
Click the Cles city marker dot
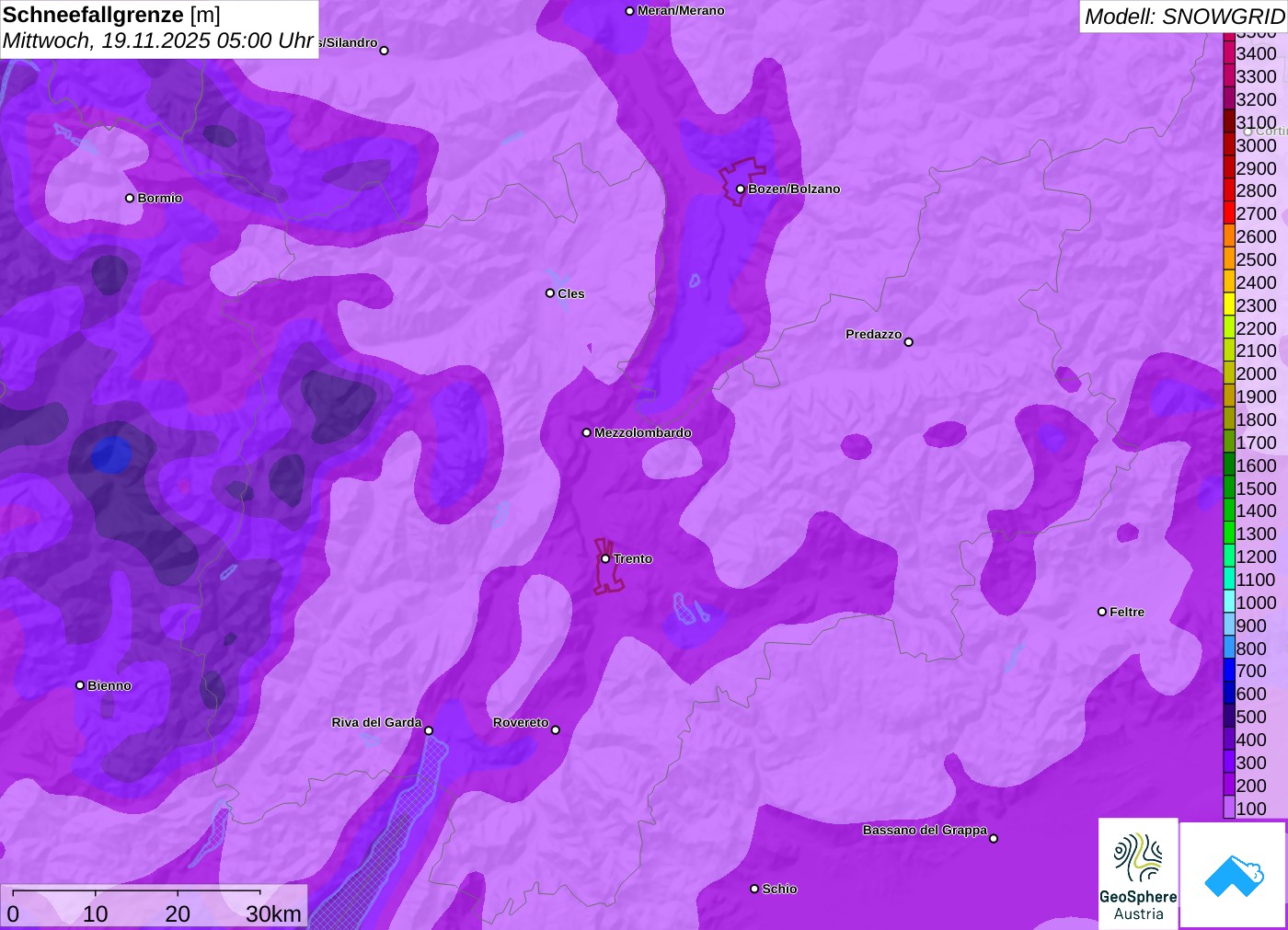pyautogui.click(x=550, y=293)
